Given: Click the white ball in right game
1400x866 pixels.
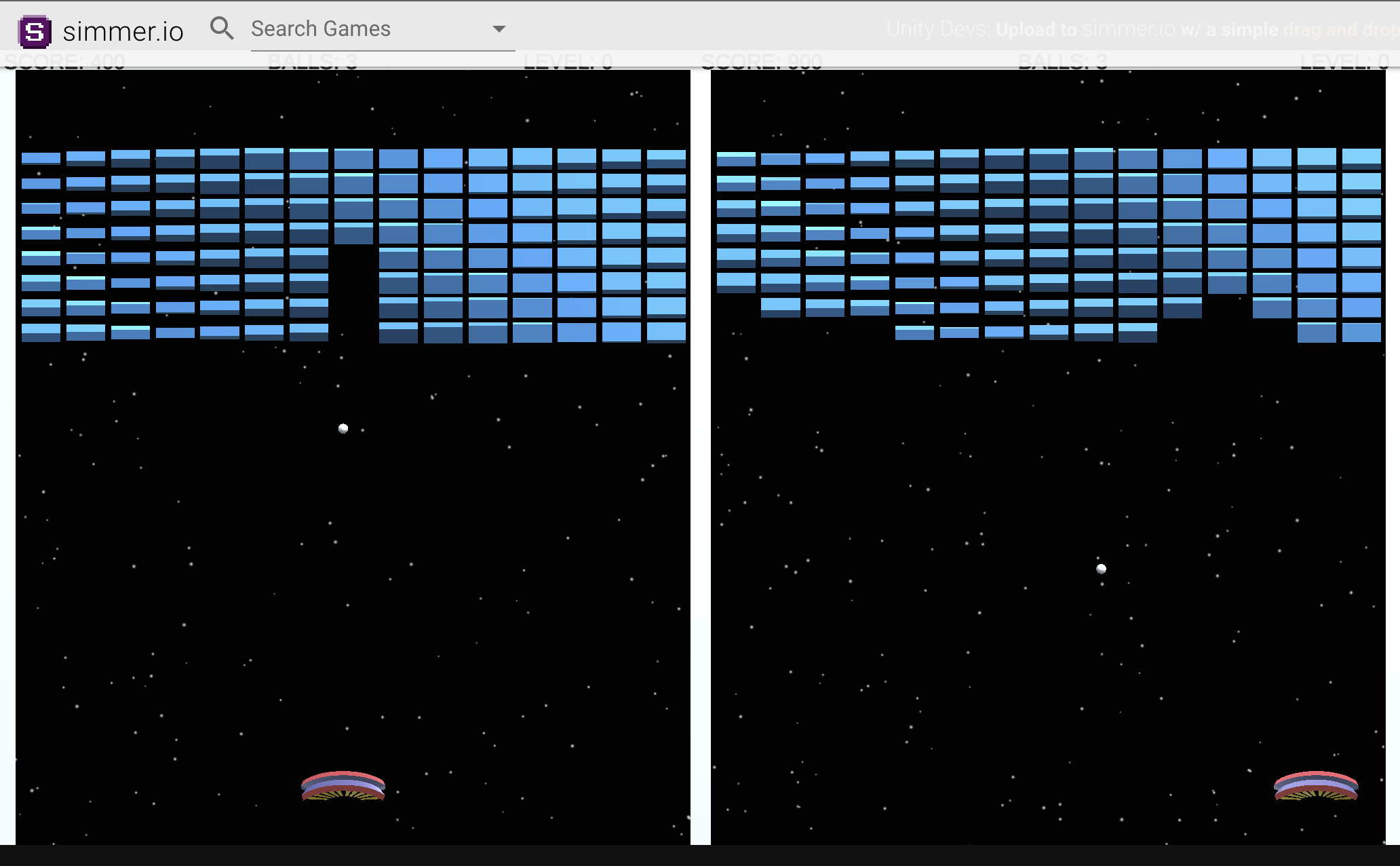Looking at the screenshot, I should pos(1101,569).
